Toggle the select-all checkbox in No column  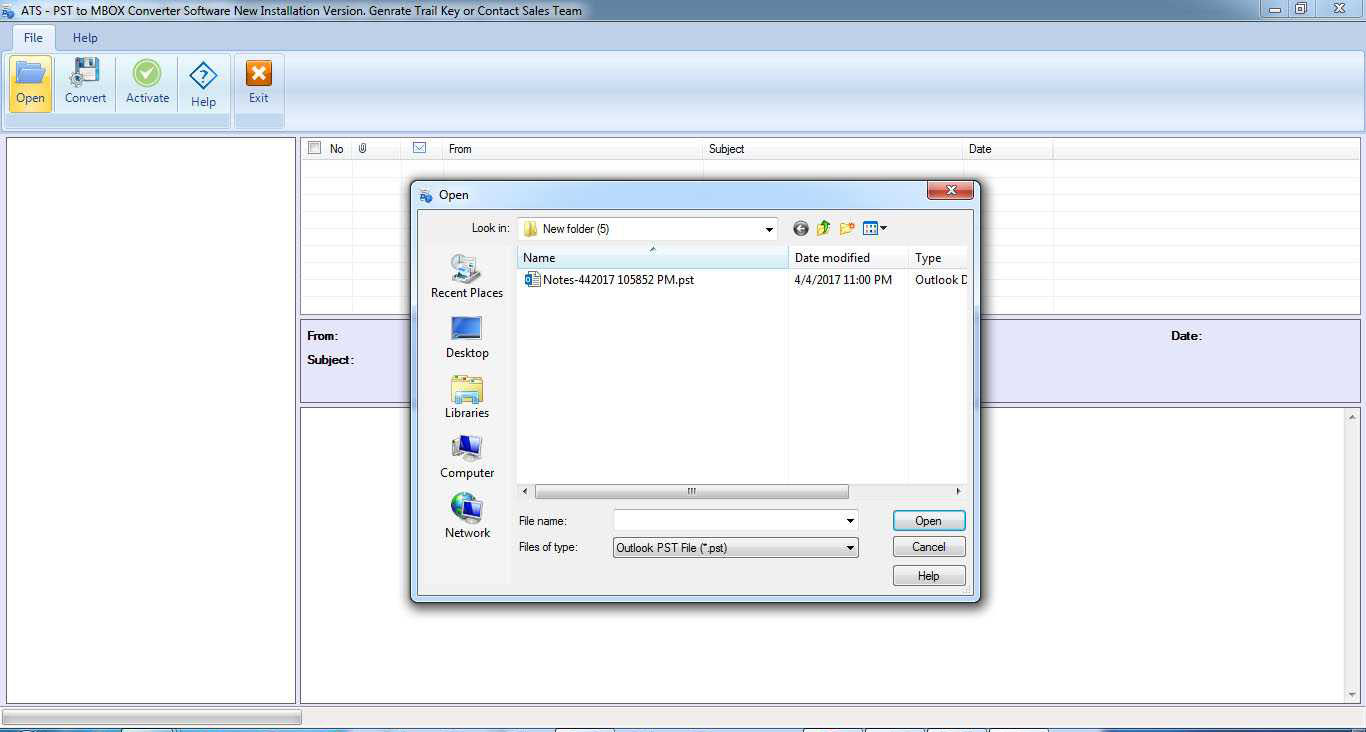[315, 148]
